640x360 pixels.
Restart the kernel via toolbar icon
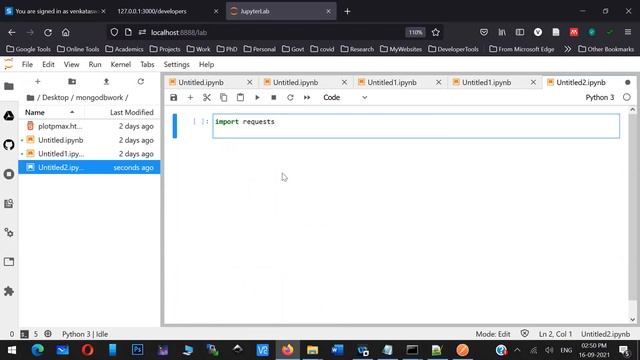(x=290, y=98)
